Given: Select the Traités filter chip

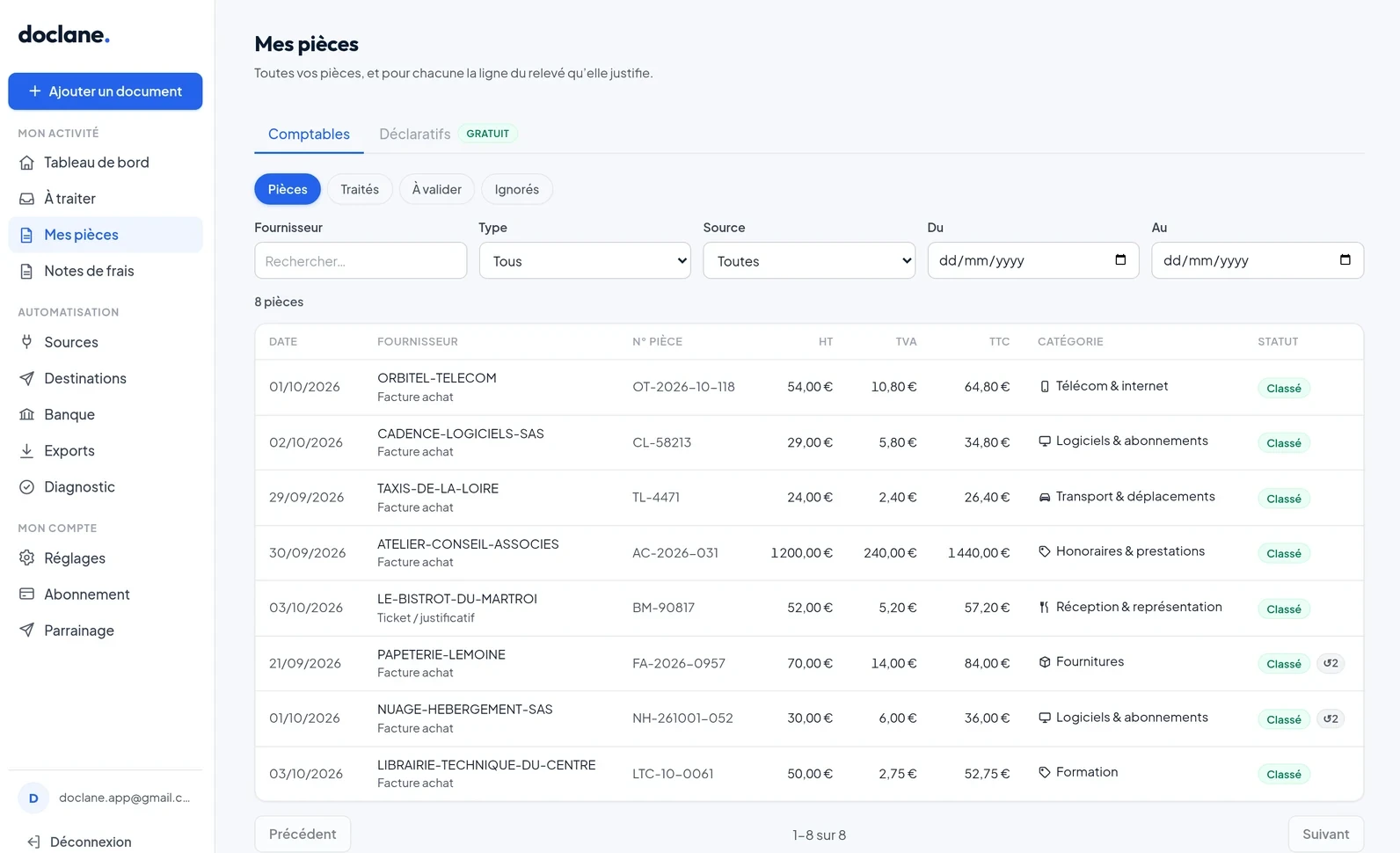Looking at the screenshot, I should pyautogui.click(x=360, y=189).
